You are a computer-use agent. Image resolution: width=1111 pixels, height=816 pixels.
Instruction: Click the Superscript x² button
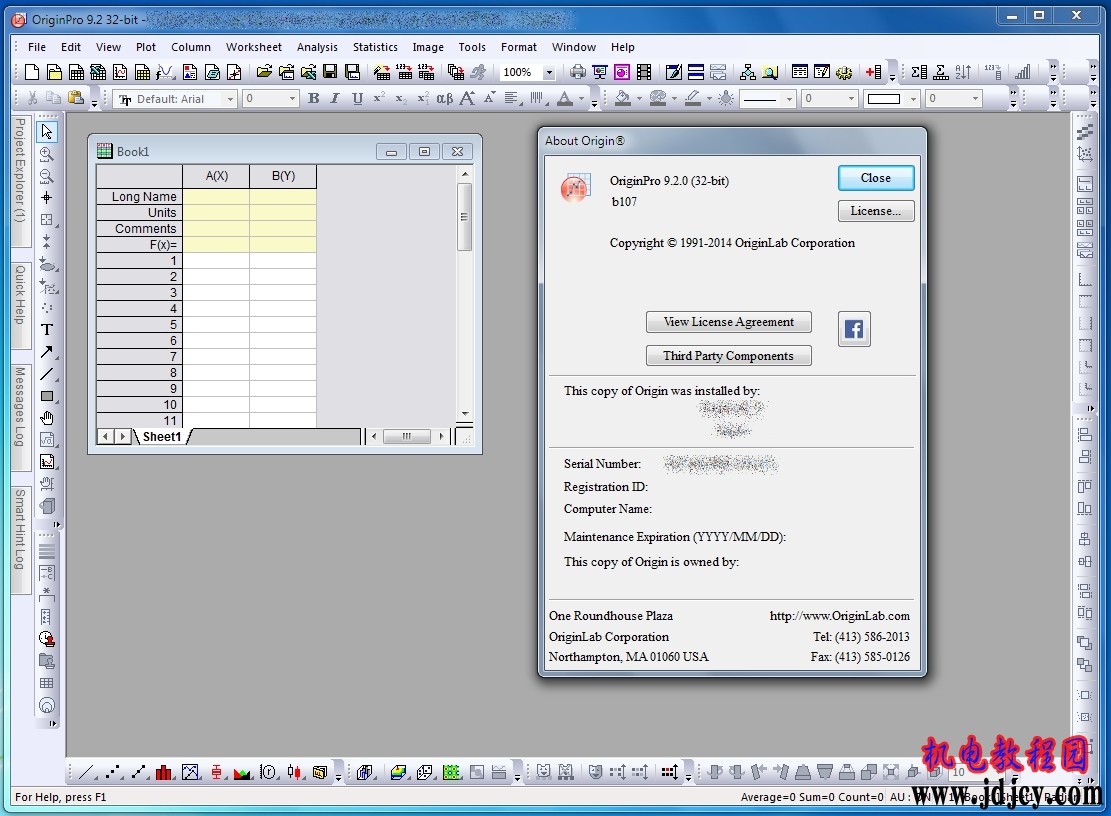379,98
